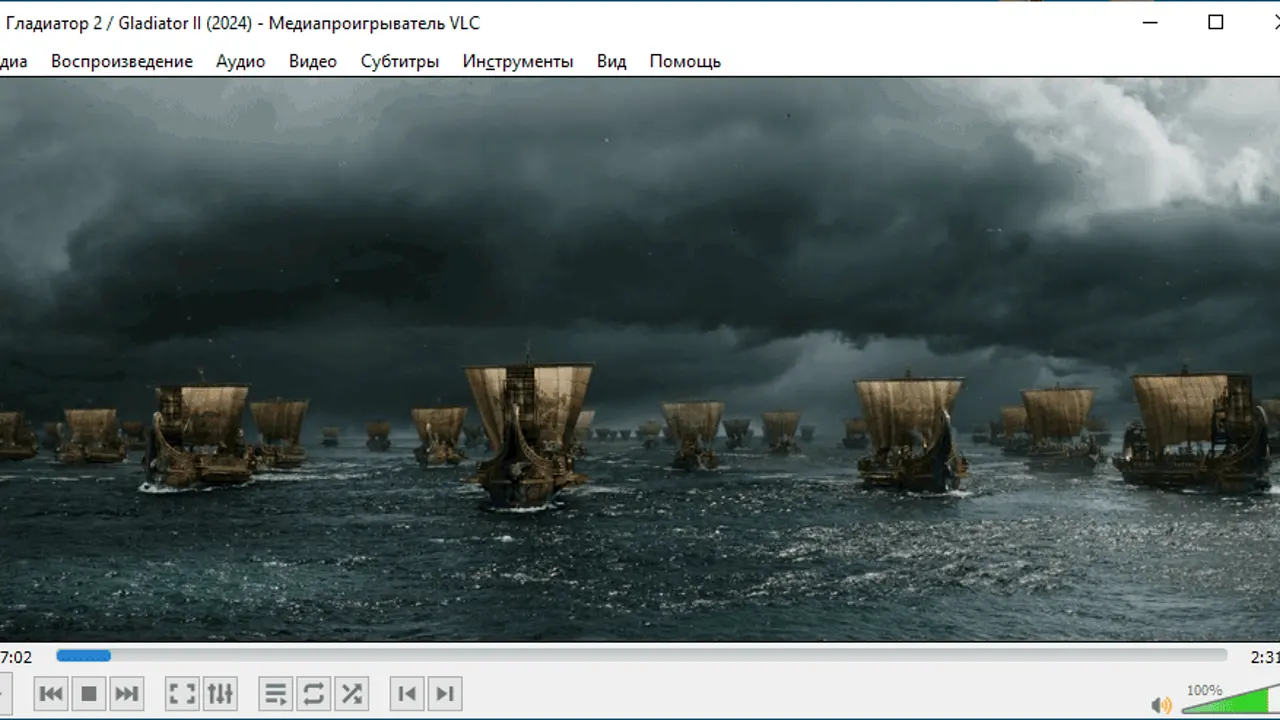Open the Вид menu

point(611,61)
